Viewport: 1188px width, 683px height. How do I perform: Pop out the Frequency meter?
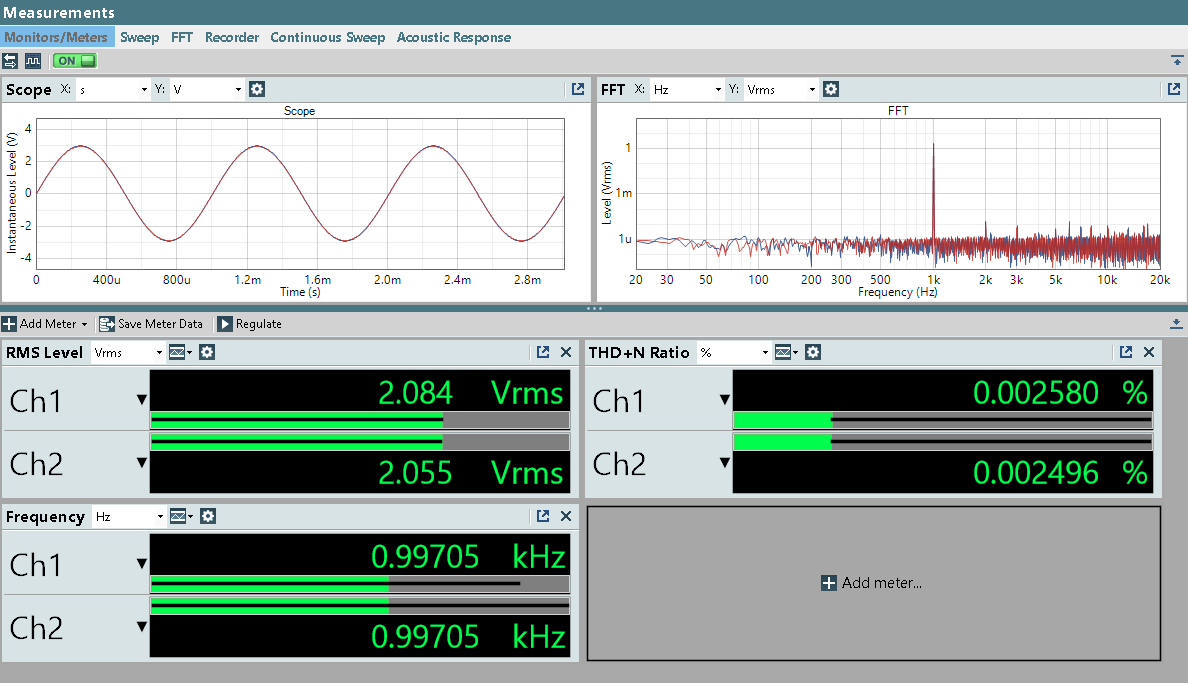pos(543,516)
